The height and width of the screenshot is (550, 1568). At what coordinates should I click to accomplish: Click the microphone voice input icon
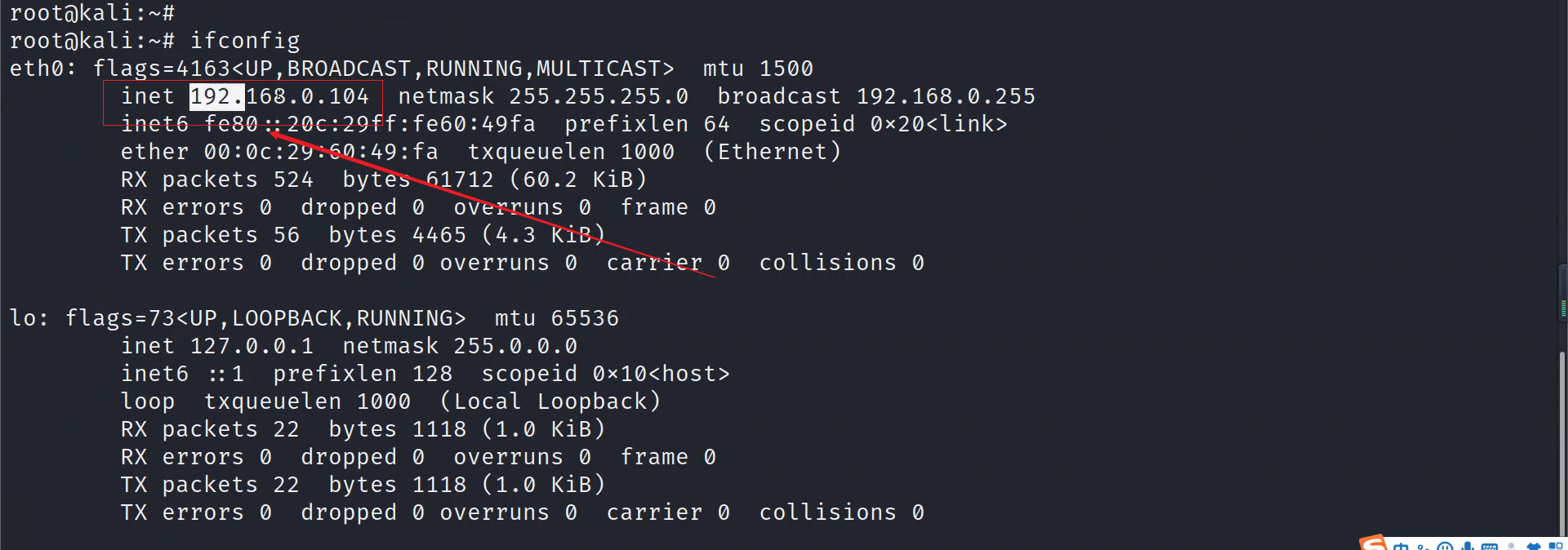[1468, 546]
